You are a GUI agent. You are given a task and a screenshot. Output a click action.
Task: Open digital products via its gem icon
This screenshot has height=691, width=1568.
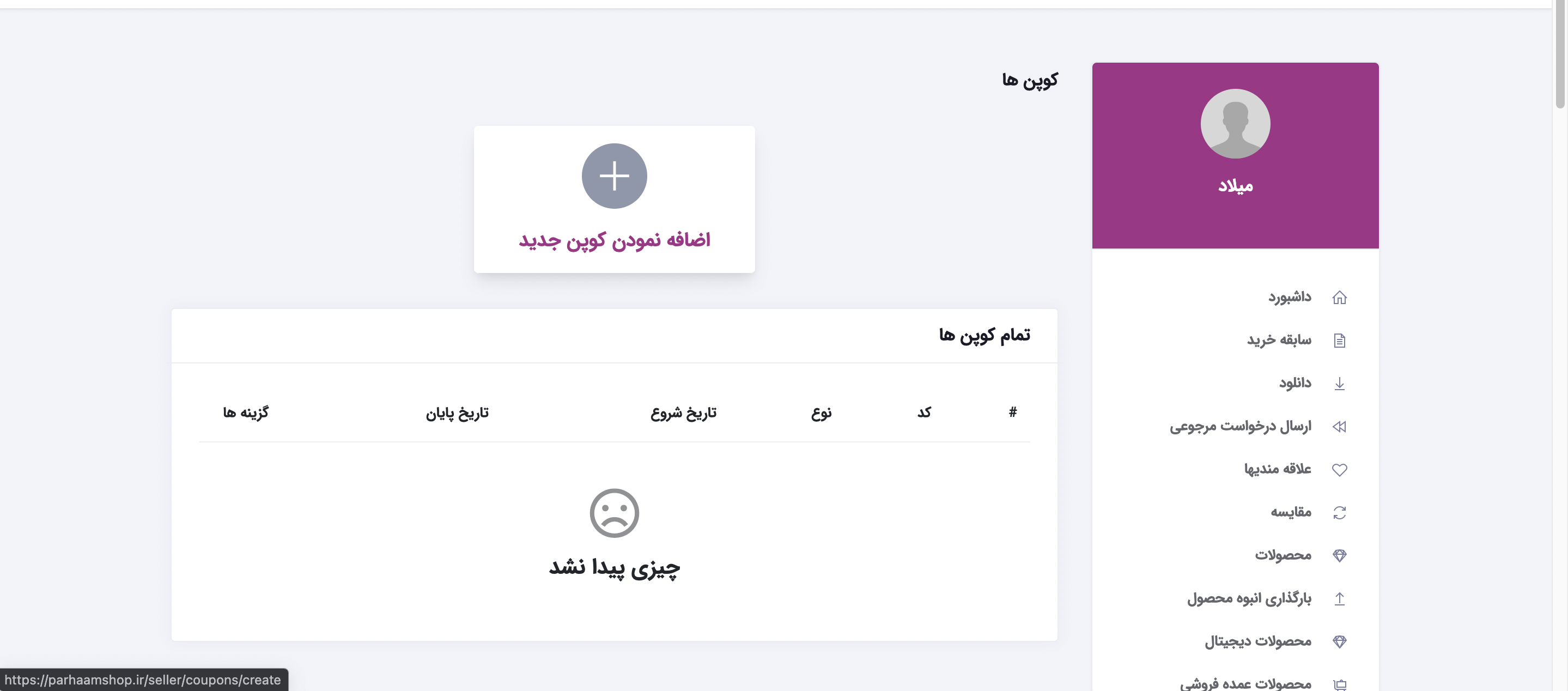[x=1341, y=641]
